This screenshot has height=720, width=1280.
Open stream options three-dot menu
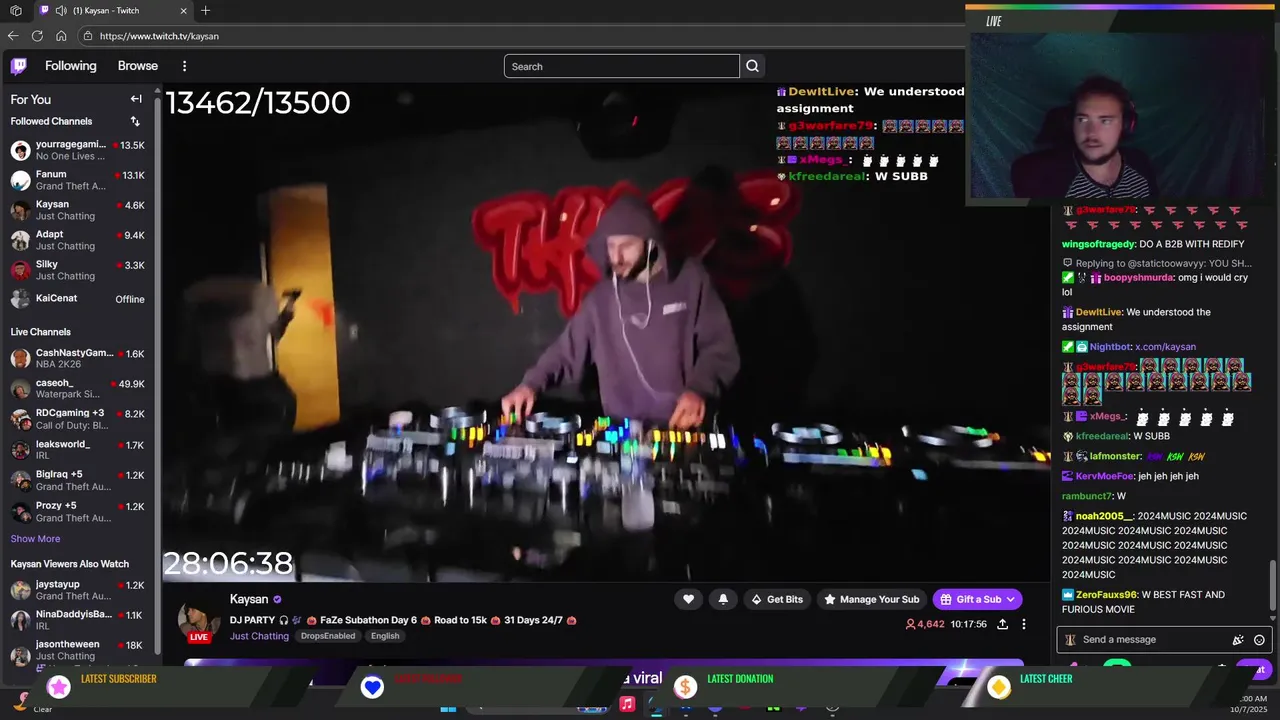tap(1023, 624)
